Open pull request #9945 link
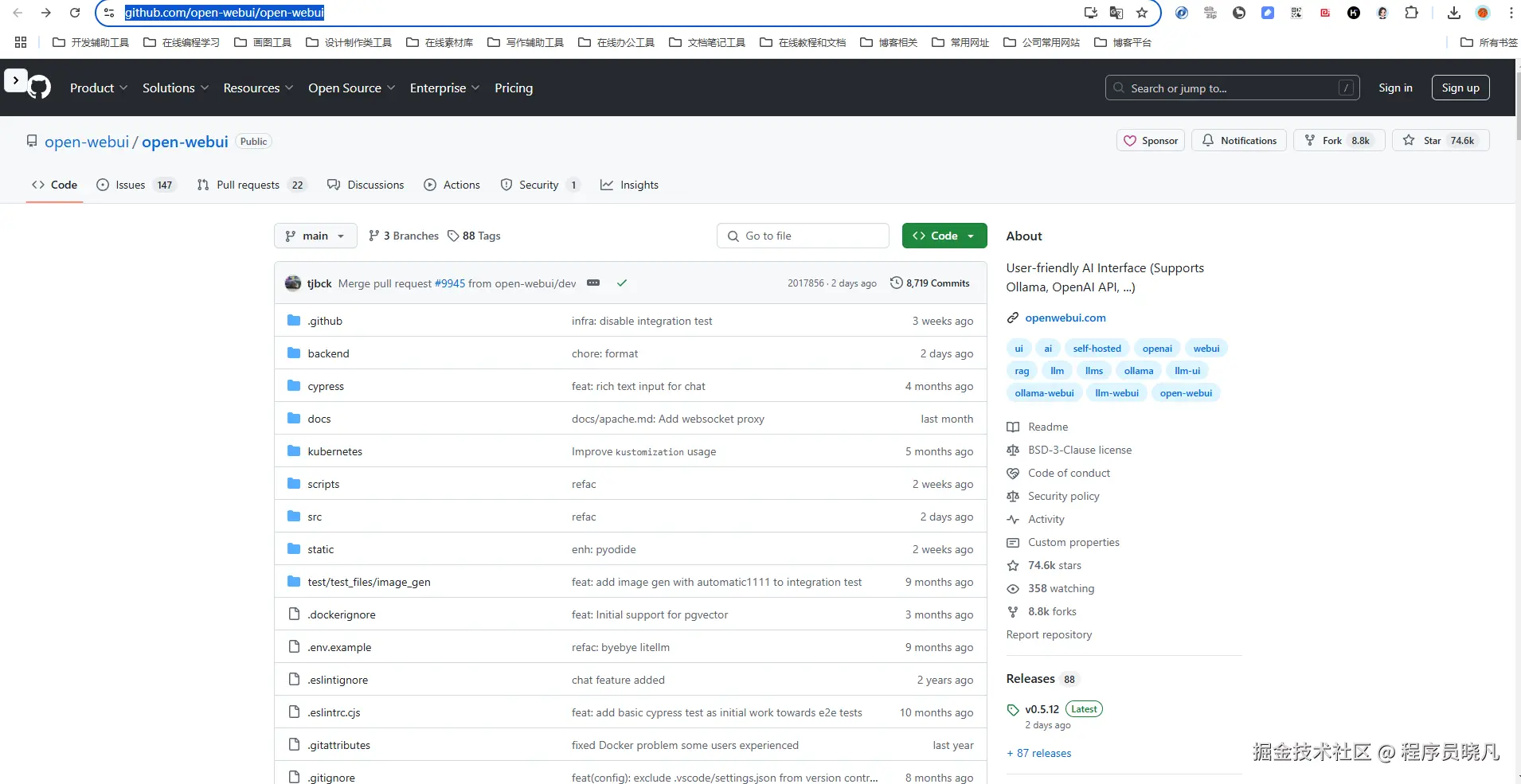Screen dimensions: 1521x784 coord(450,283)
